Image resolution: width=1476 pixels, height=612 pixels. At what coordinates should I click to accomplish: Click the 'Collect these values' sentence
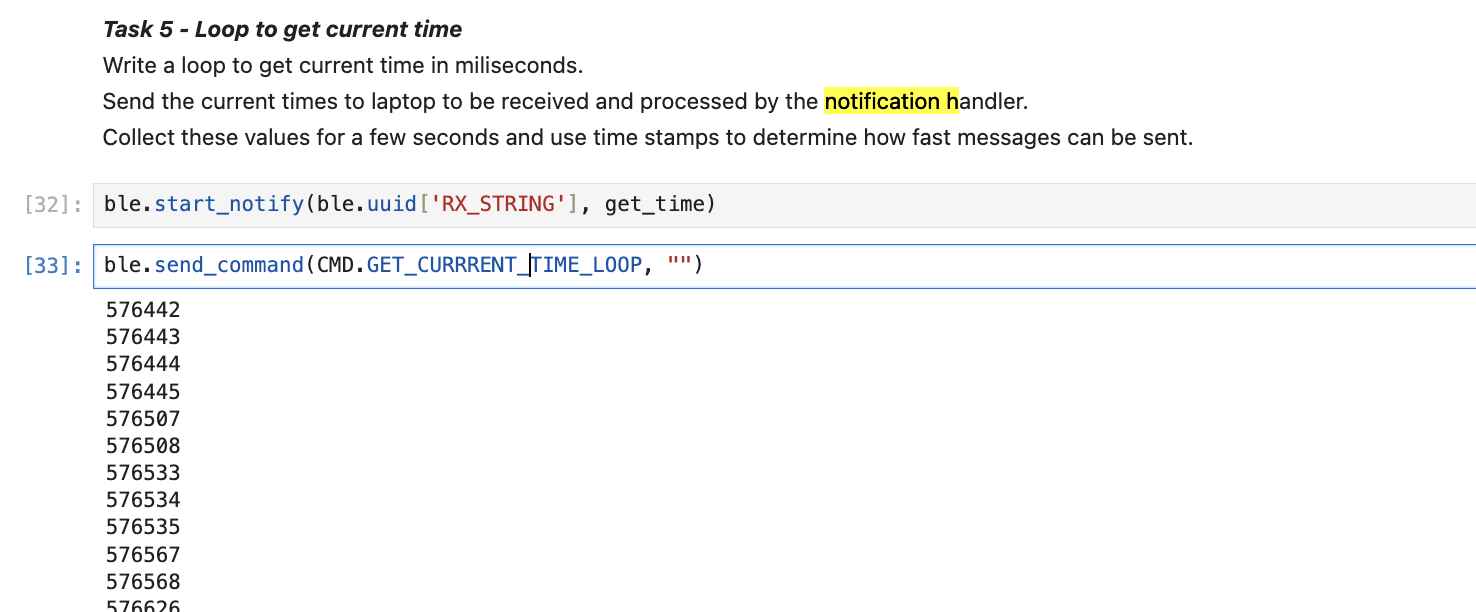coord(647,137)
